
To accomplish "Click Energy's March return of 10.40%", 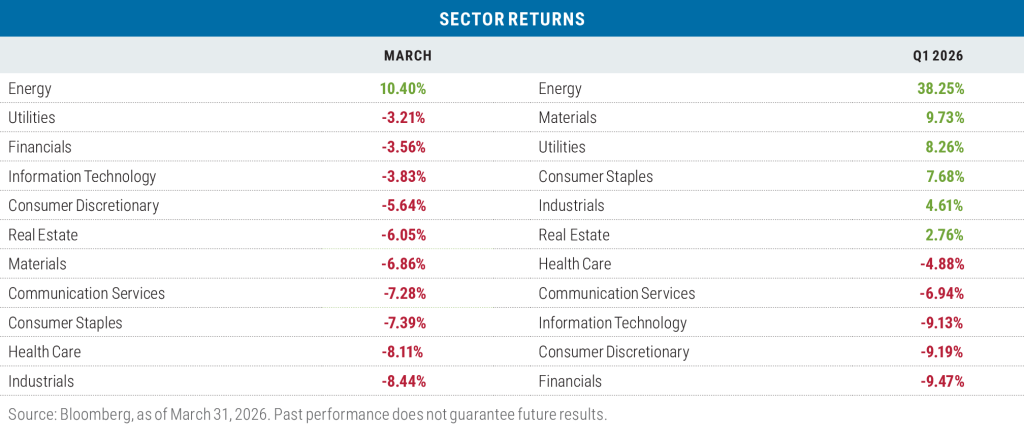I will tap(403, 89).
